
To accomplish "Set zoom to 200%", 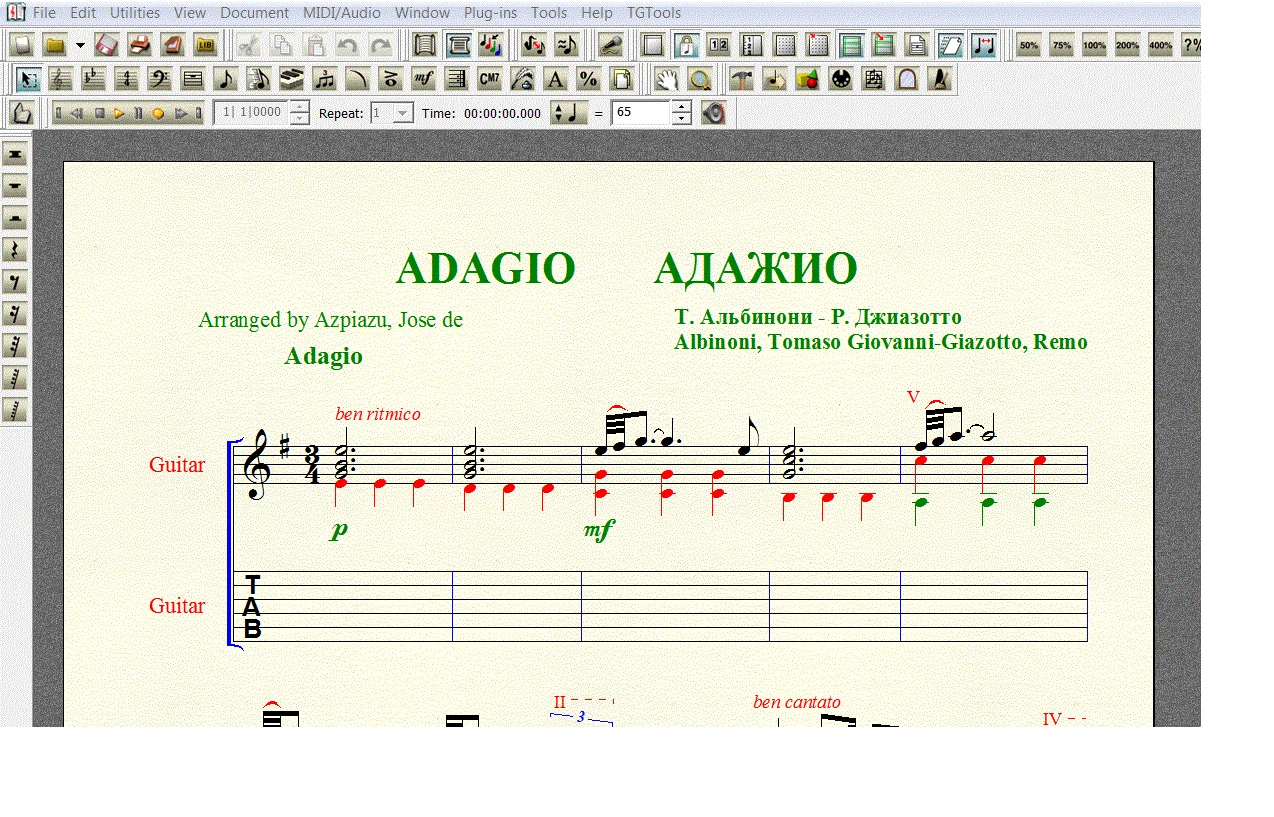I will 1128,45.
